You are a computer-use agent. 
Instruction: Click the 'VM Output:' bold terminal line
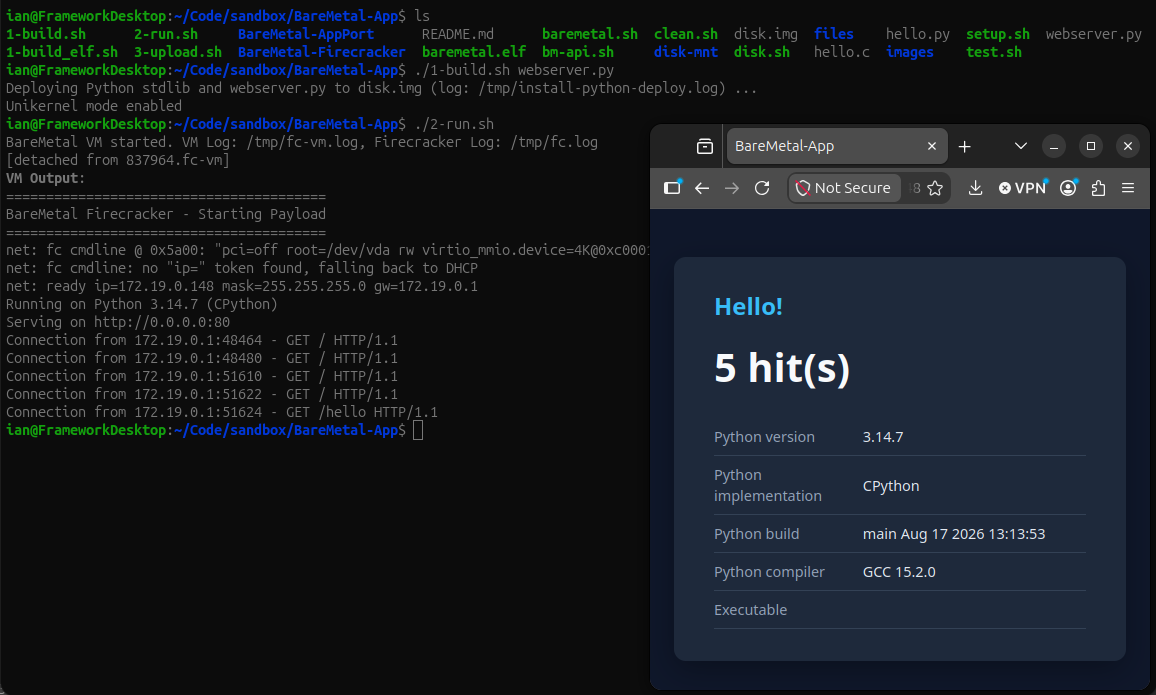click(x=46, y=178)
